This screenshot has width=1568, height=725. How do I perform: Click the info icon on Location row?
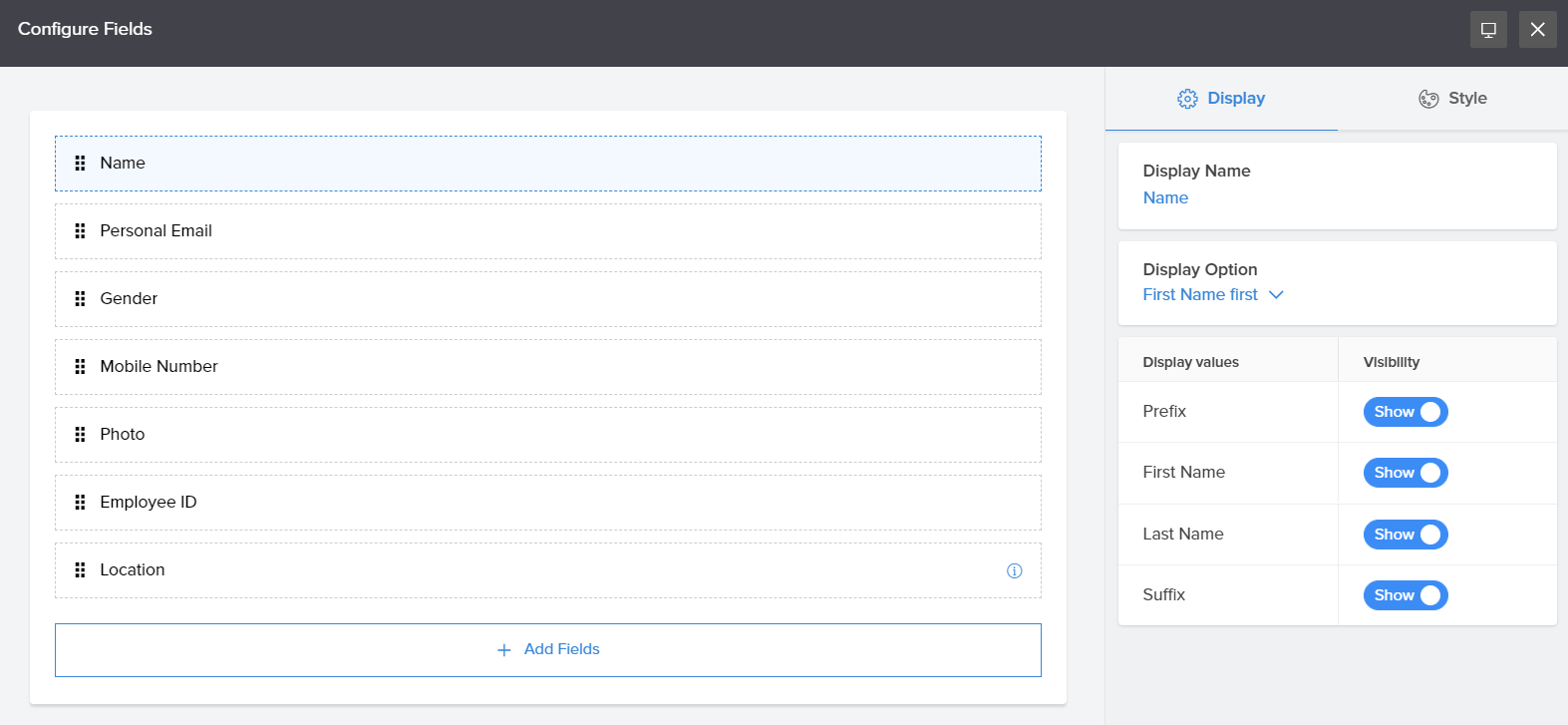click(x=1014, y=570)
